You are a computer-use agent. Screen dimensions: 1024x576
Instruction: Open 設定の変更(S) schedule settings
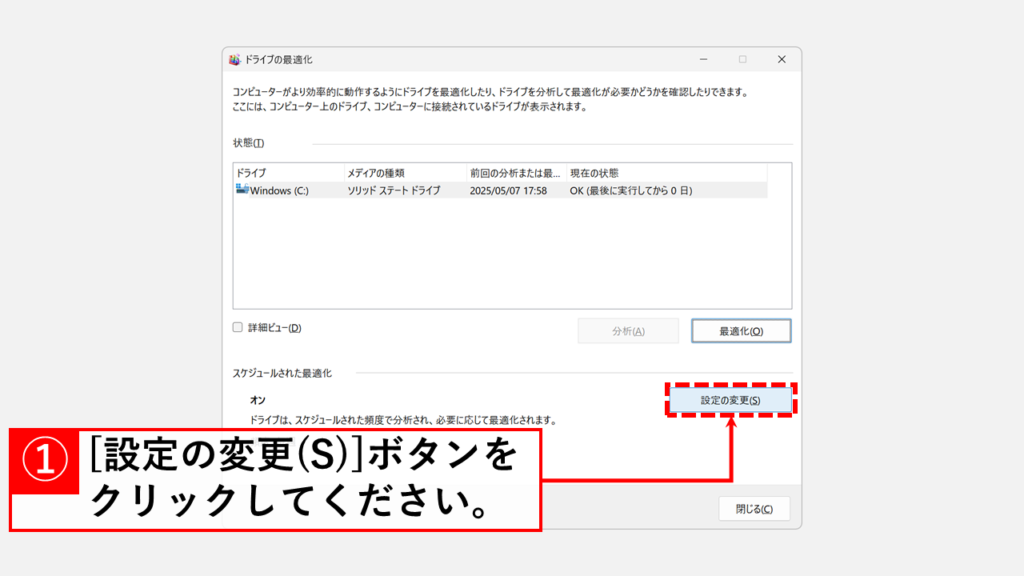(x=730, y=400)
